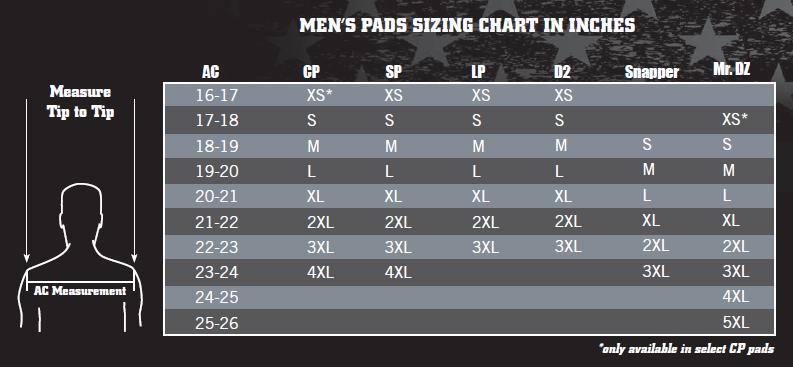Click the shoulder silhouette illustration

pos(80,257)
